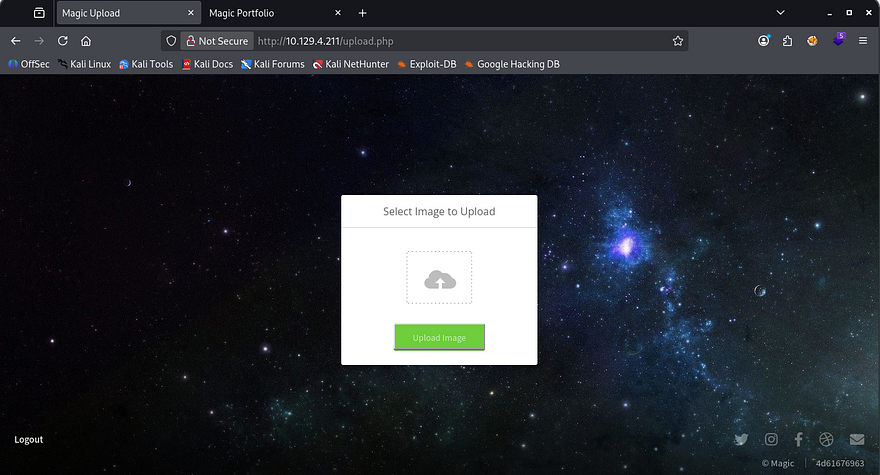Click the cloud upload icon to select an image
Screen dimensions: 880x475
[439, 279]
